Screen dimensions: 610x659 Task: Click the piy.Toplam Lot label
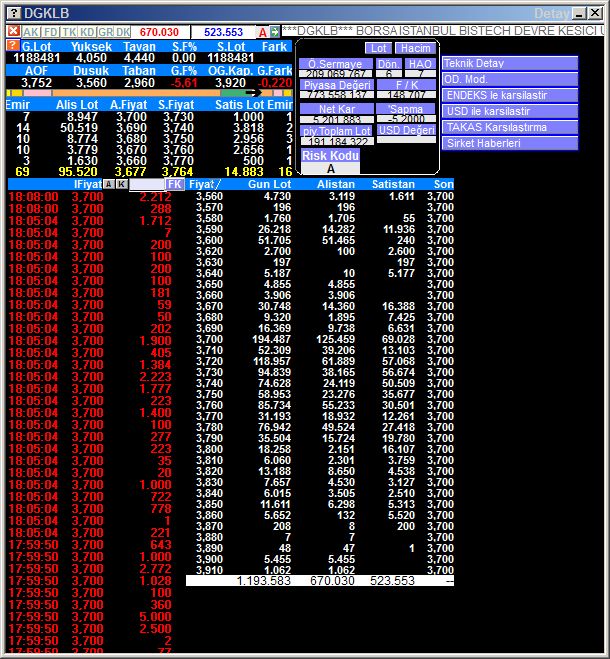(x=337, y=131)
